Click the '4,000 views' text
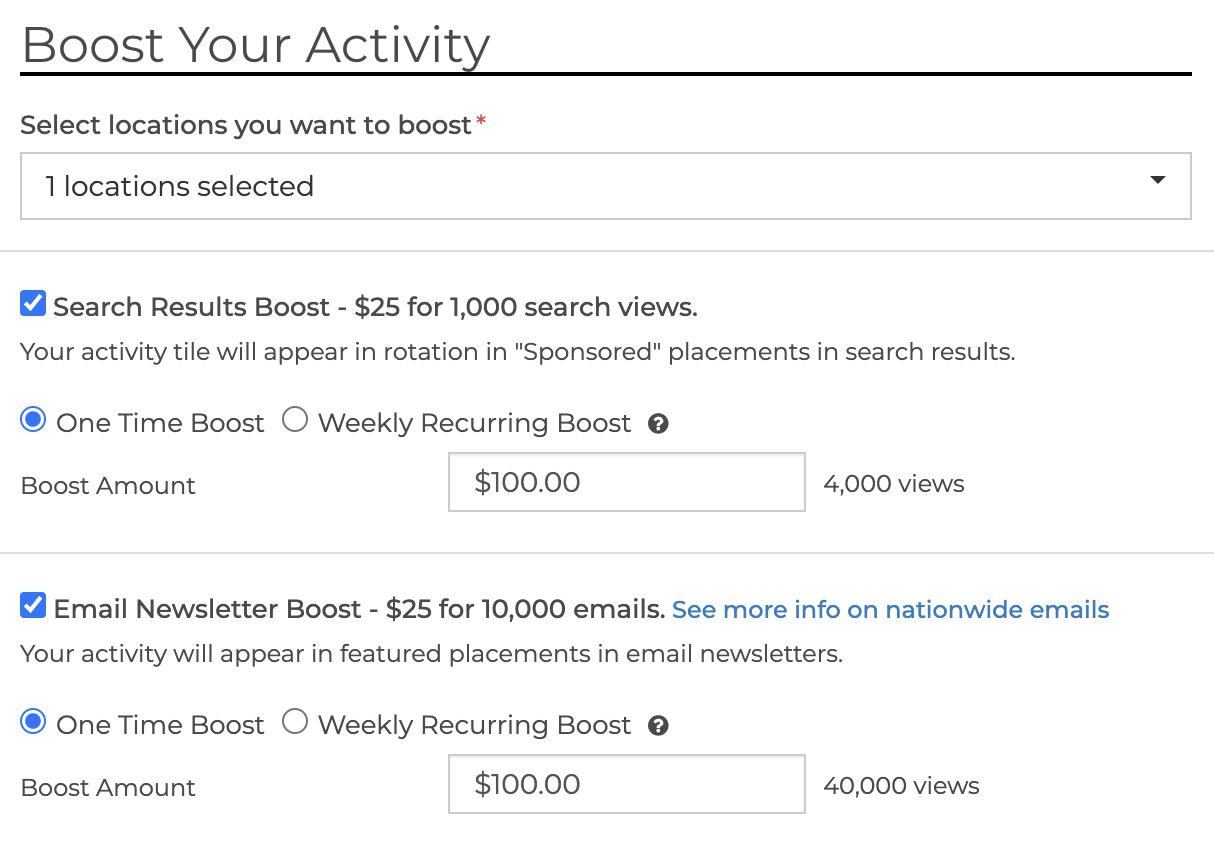 pyautogui.click(x=893, y=485)
